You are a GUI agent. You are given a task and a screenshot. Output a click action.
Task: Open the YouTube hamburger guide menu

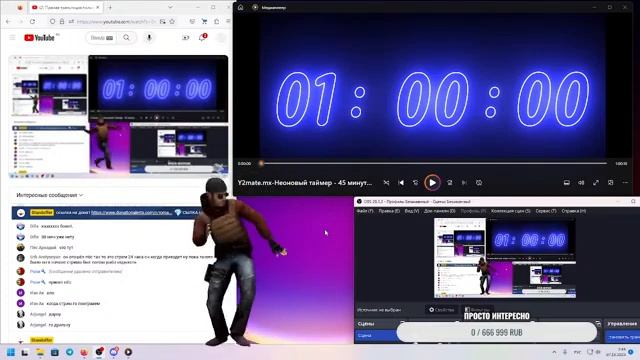[x=13, y=38]
